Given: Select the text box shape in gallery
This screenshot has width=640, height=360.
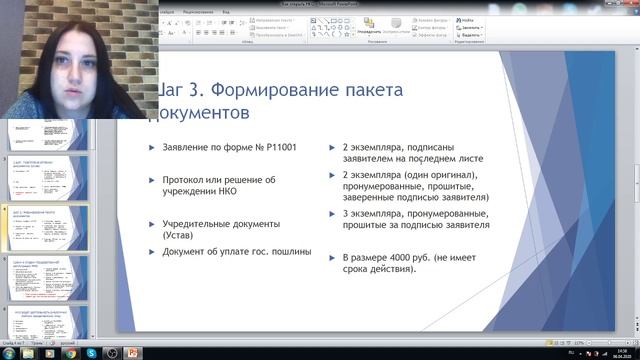Looking at the screenshot, I should click(313, 20).
